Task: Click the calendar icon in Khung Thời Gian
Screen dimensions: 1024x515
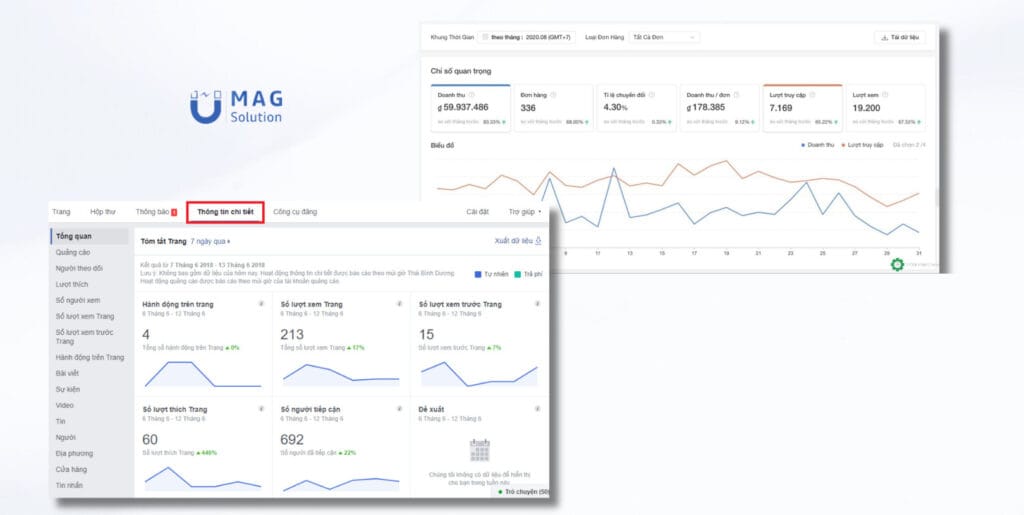Action: tap(486, 37)
